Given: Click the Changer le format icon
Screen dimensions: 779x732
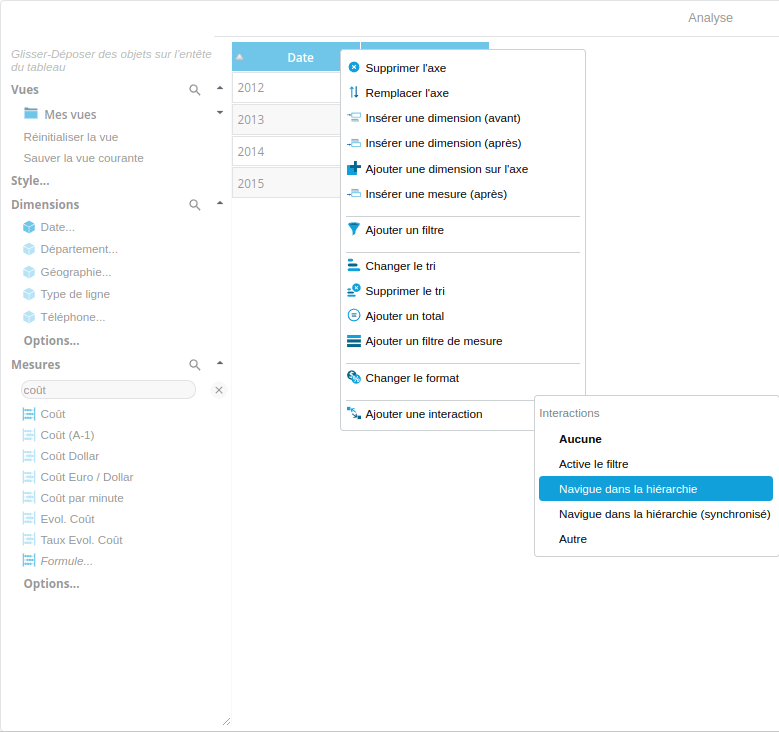Looking at the screenshot, I should [354, 377].
